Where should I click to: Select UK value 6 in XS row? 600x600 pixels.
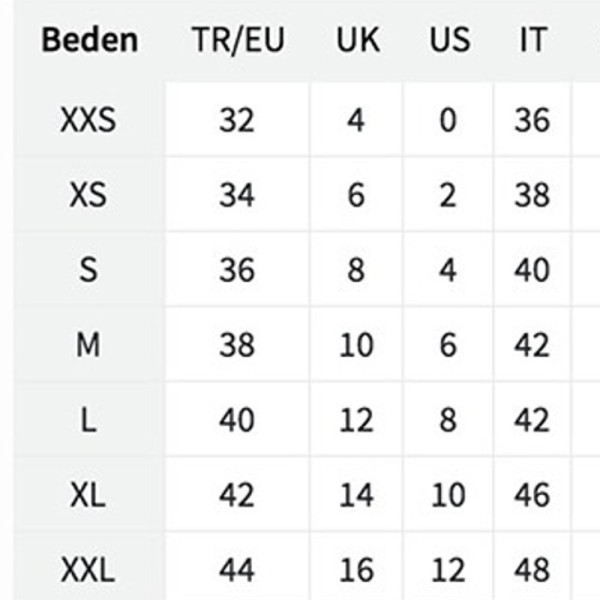point(356,195)
